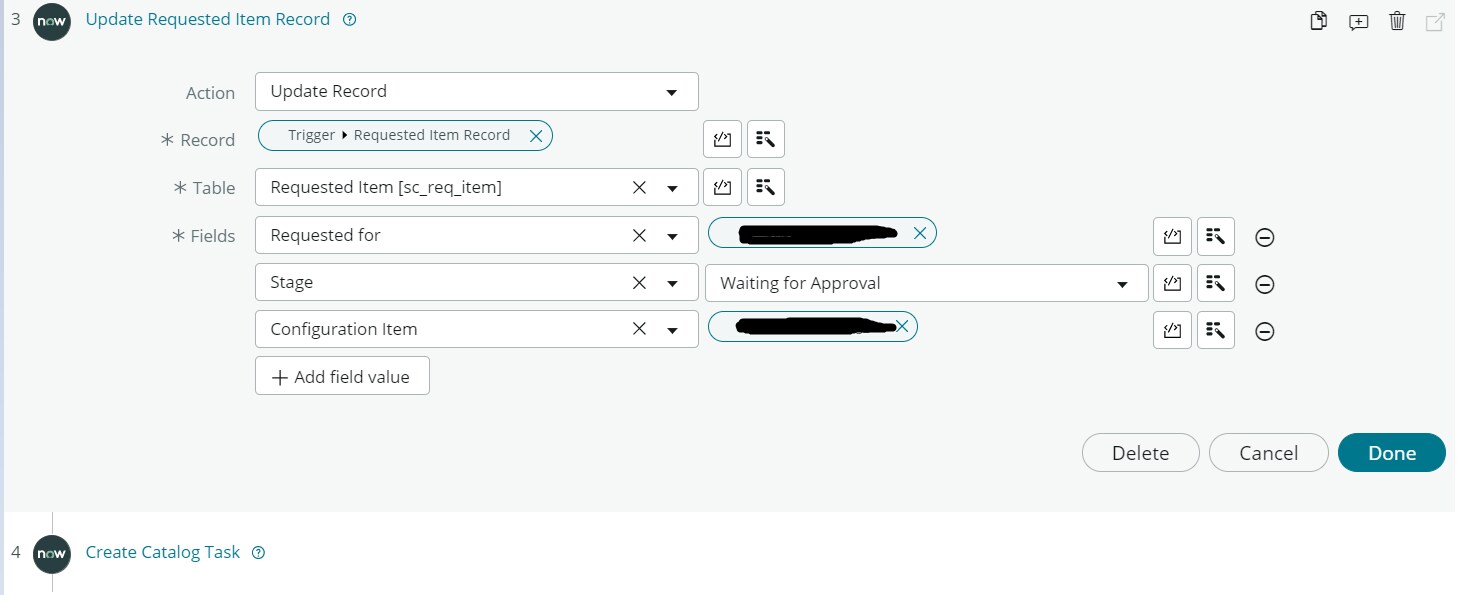Open help for Update Requested Item Record
The image size is (1478, 595).
(348, 19)
